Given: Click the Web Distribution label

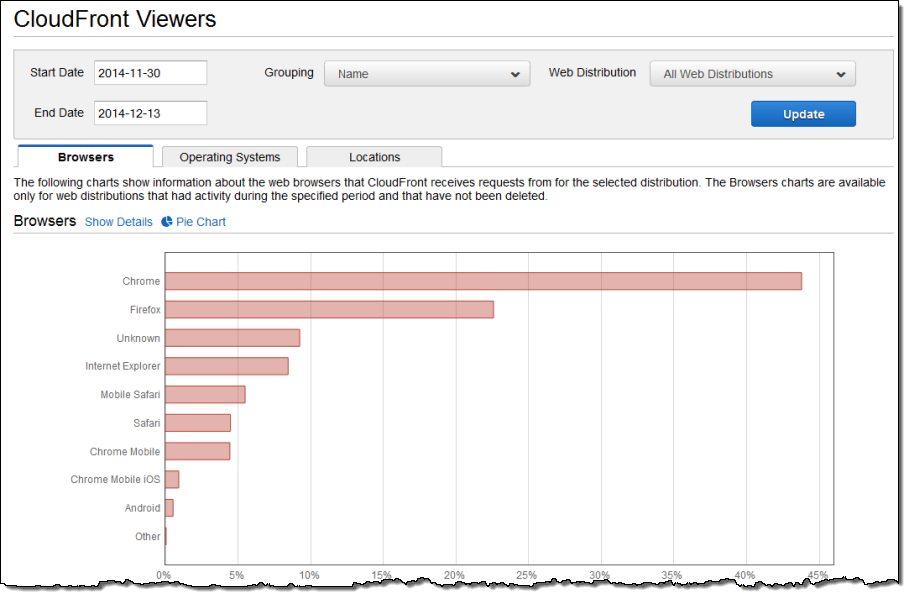Looking at the screenshot, I should pos(592,73).
